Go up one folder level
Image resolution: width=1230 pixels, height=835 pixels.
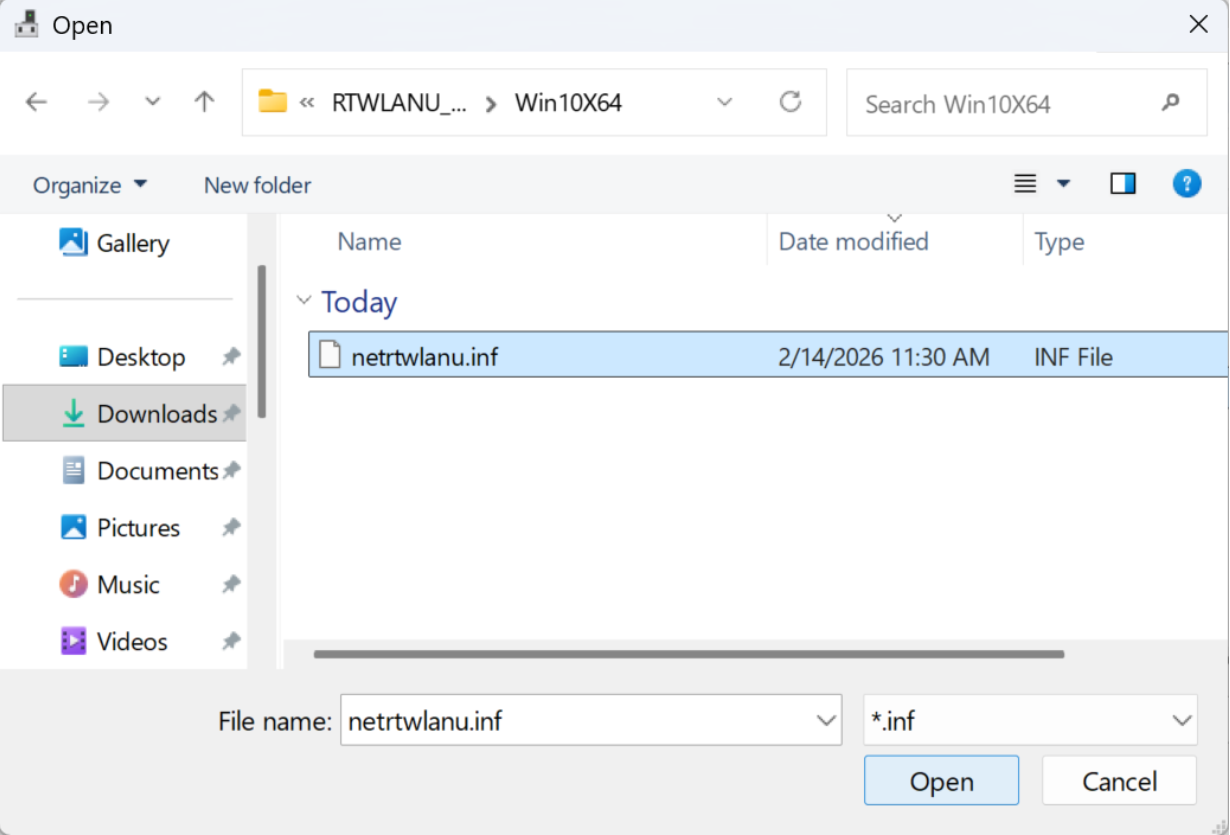coord(205,102)
